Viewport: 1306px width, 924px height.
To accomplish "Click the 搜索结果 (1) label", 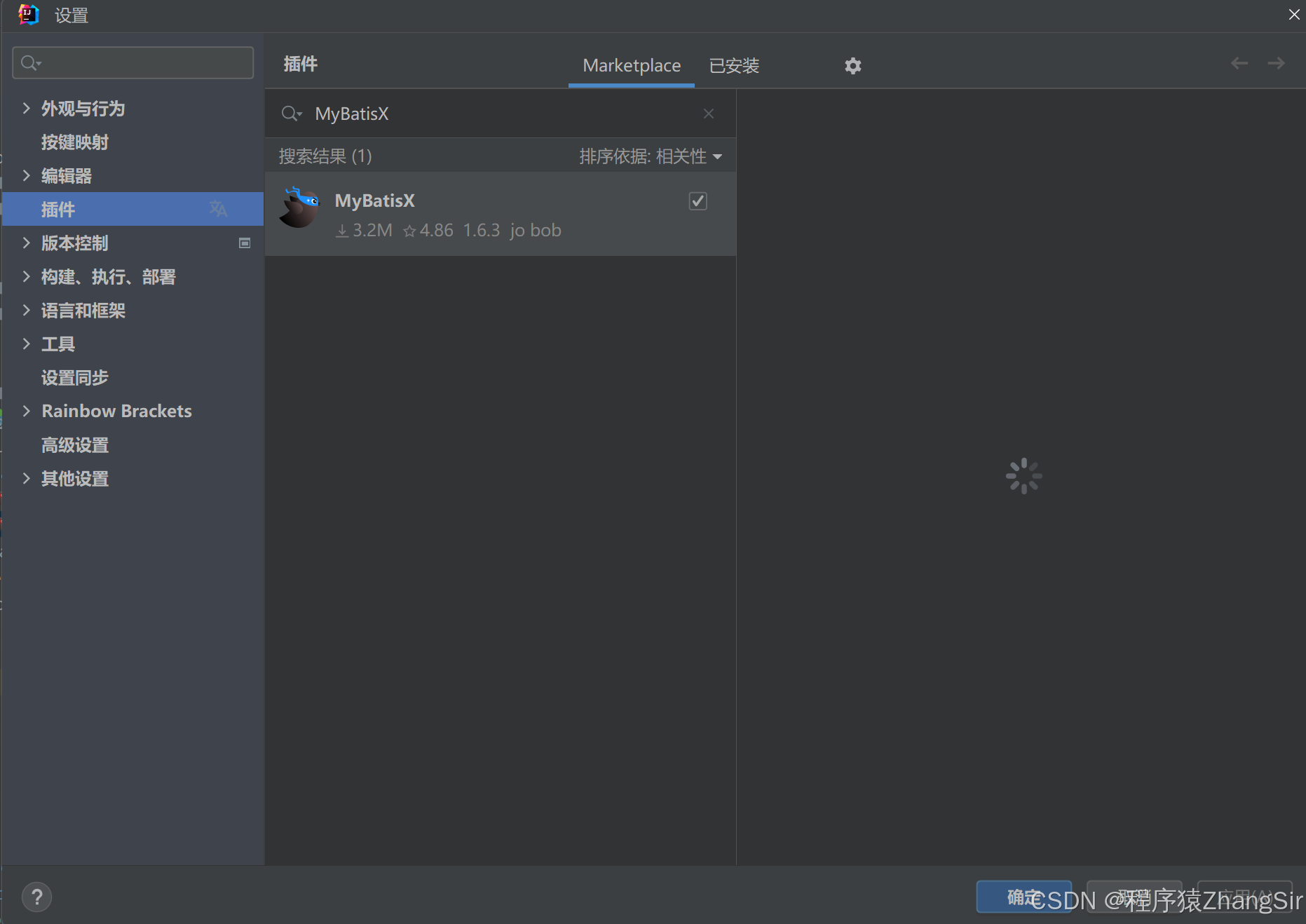I will tap(325, 156).
